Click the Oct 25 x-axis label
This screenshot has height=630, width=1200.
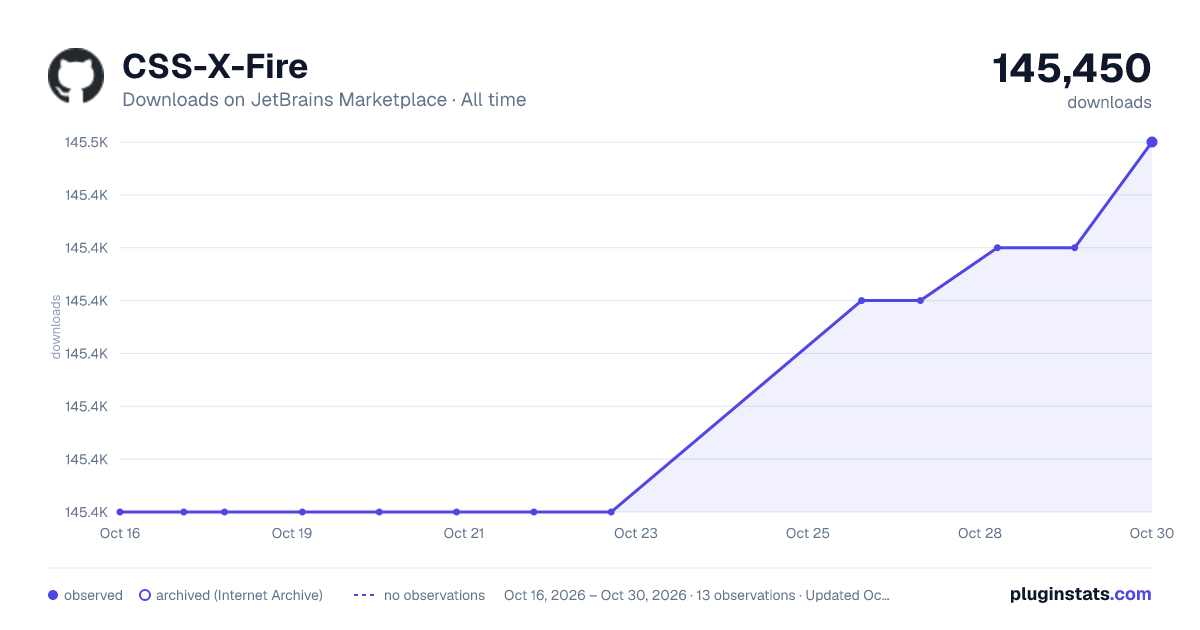pos(808,533)
